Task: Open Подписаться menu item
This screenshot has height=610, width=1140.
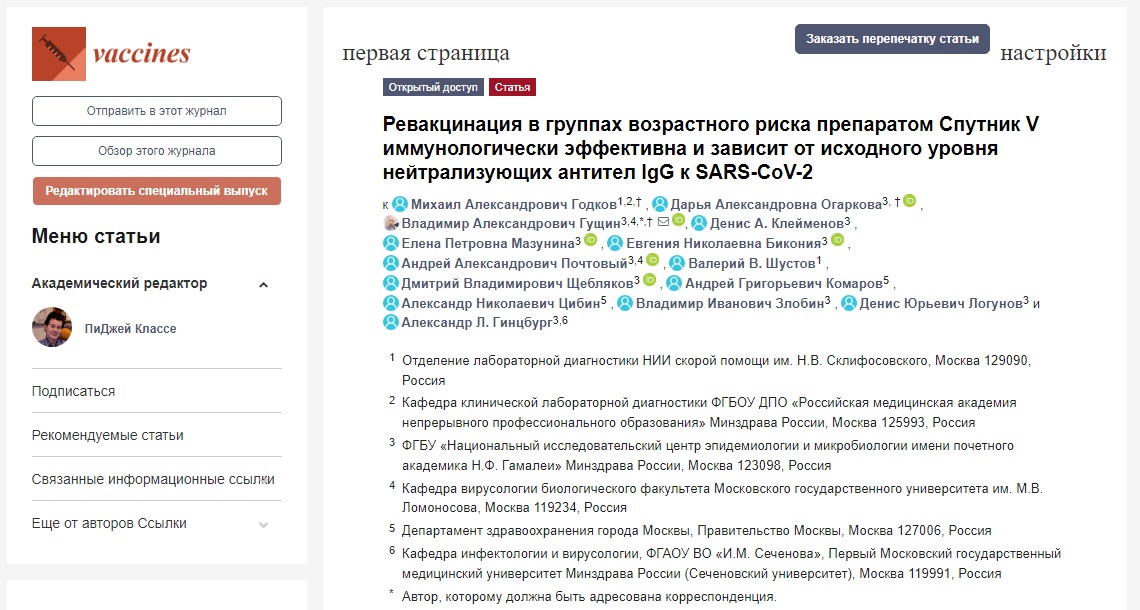Action: [73, 391]
